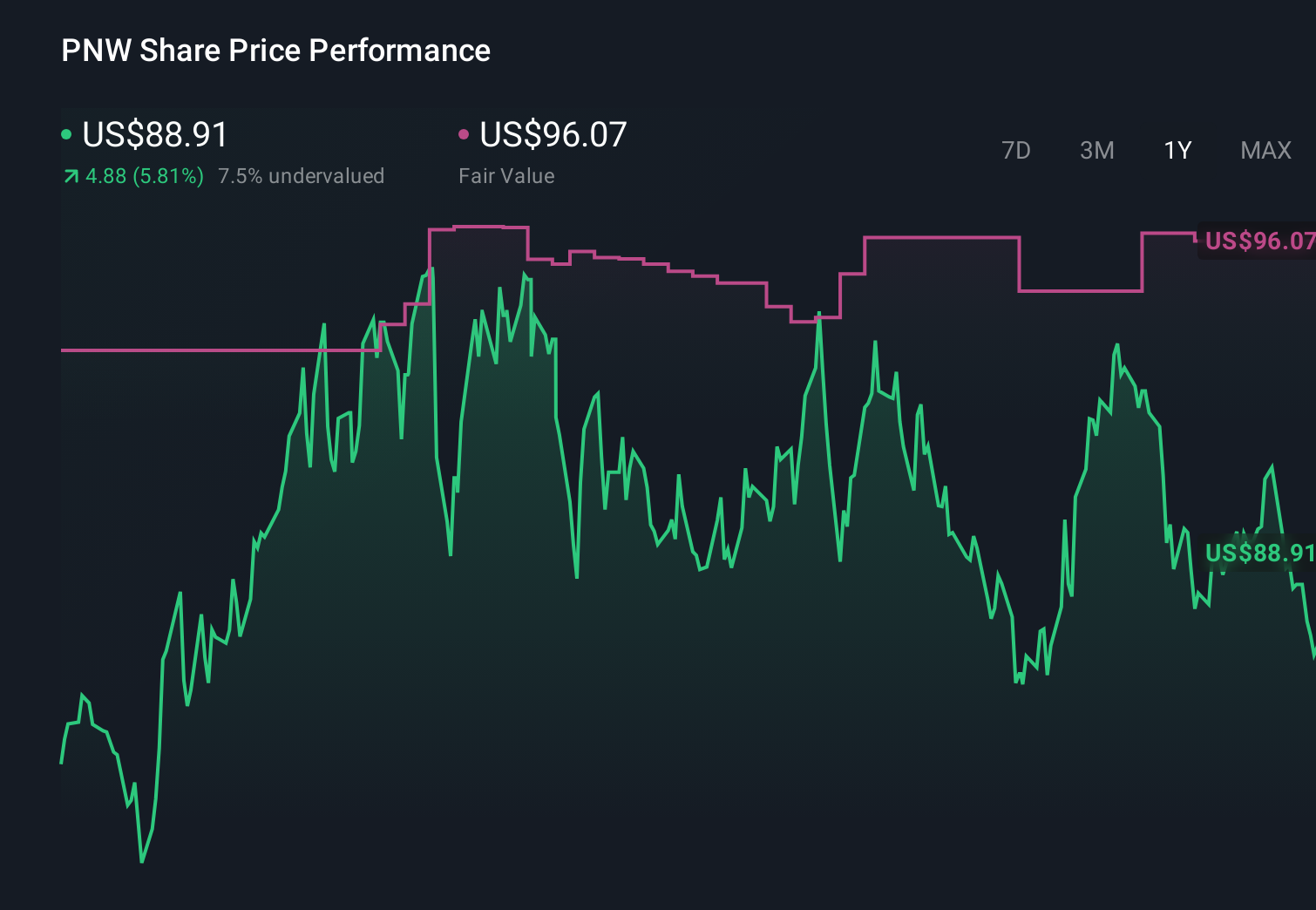Click the US$88.91 label on the chart edge
The width and height of the screenshot is (1316, 910).
pyautogui.click(x=1261, y=553)
